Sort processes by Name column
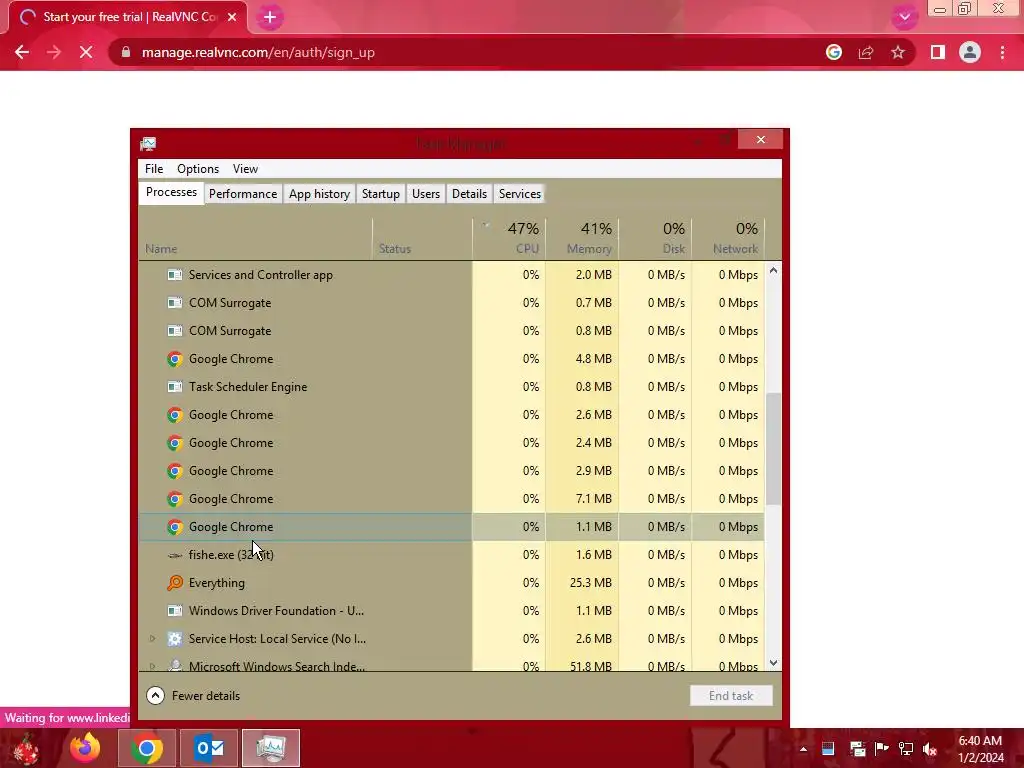Screen dimensions: 1024x768 255,239
